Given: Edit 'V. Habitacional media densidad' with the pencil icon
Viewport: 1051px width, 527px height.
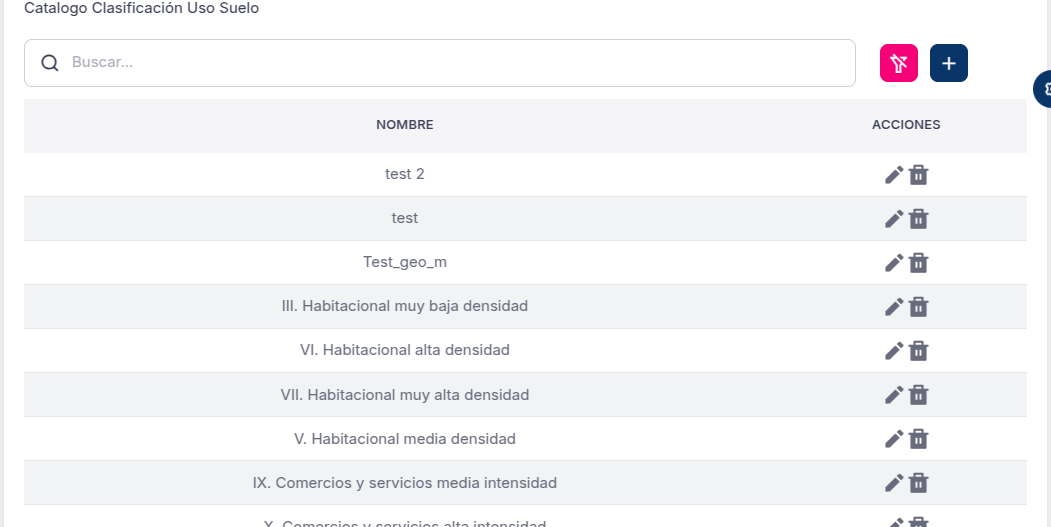Looking at the screenshot, I should click(894, 439).
